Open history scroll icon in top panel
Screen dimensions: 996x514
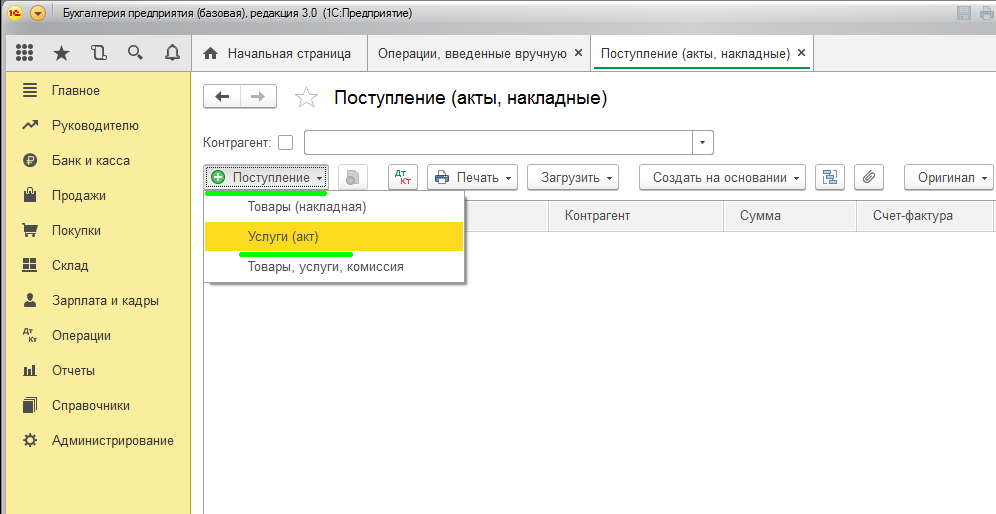pos(98,53)
